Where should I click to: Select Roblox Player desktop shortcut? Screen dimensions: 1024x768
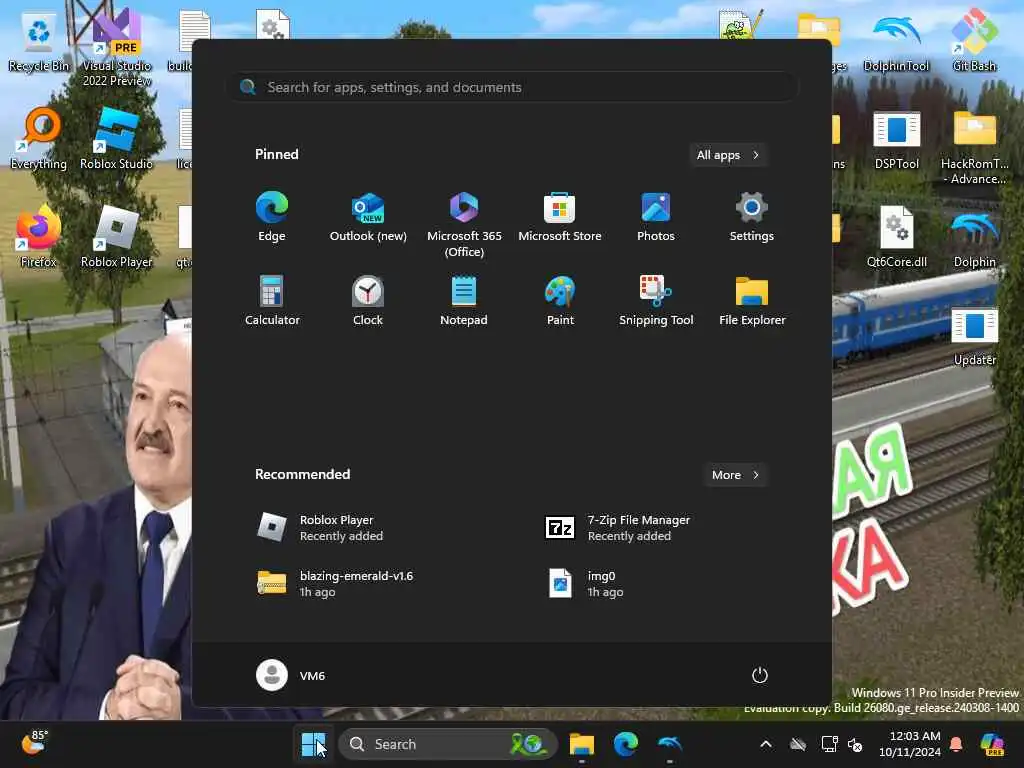click(117, 237)
